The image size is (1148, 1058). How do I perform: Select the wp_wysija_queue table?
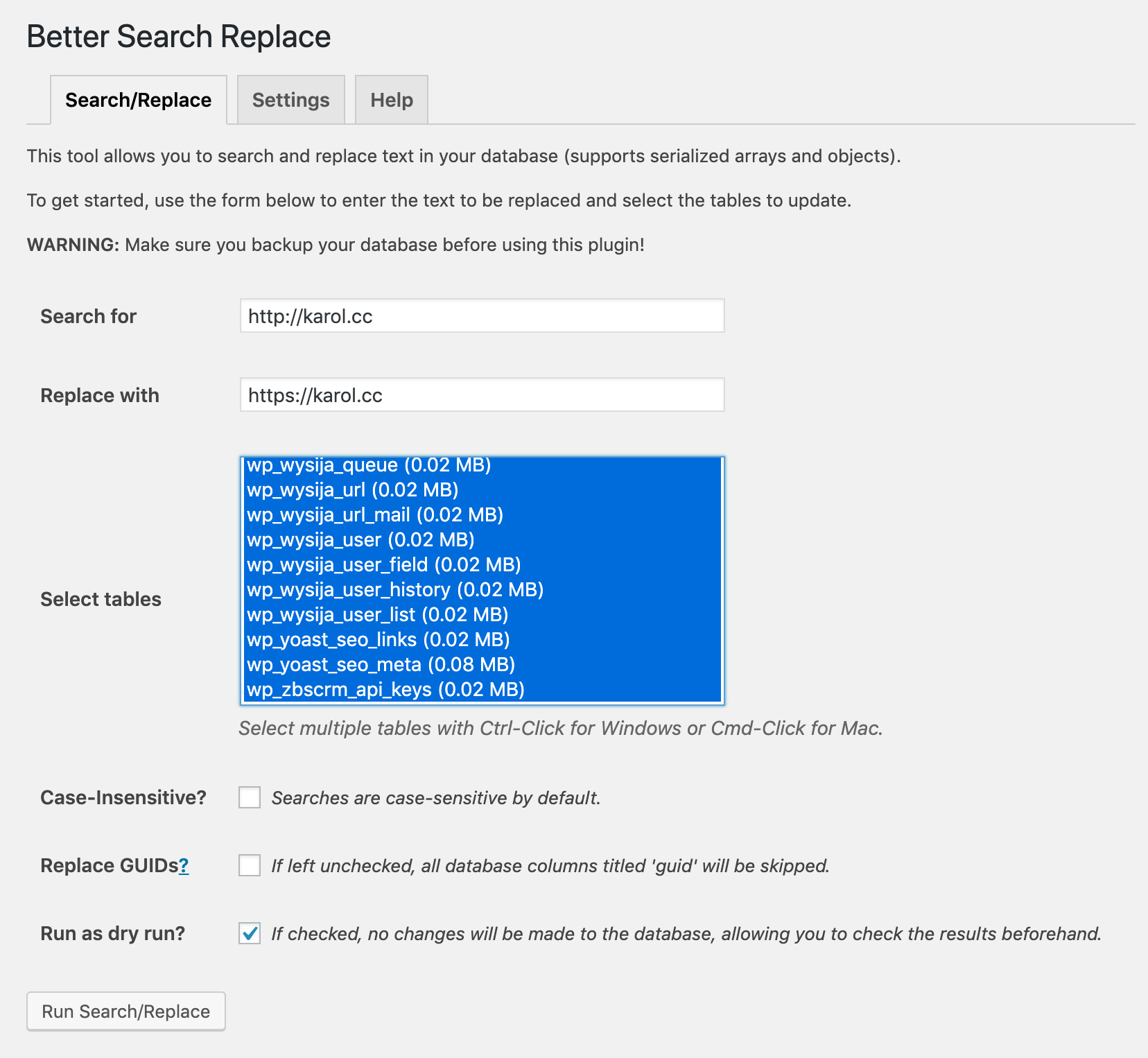tap(369, 465)
